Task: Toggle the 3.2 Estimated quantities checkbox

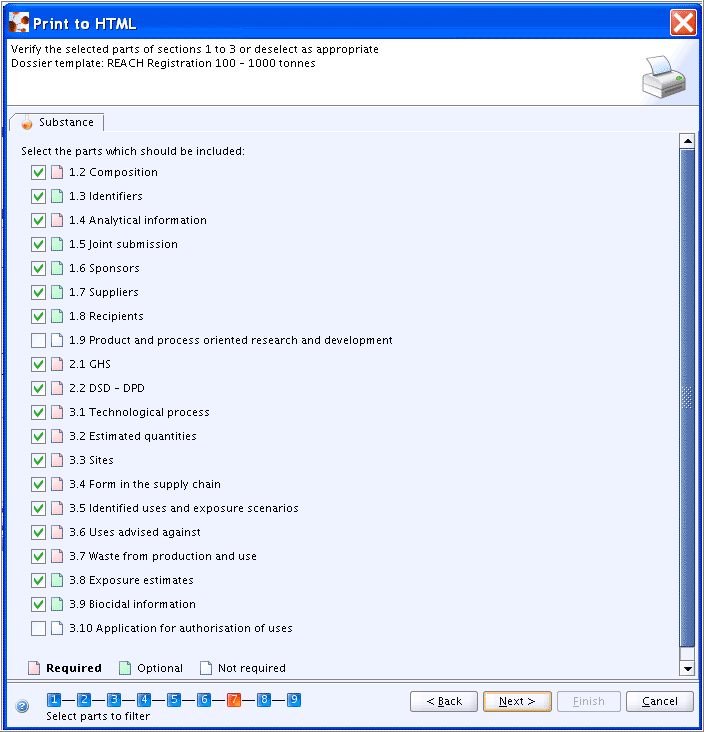Action: pyautogui.click(x=38, y=436)
